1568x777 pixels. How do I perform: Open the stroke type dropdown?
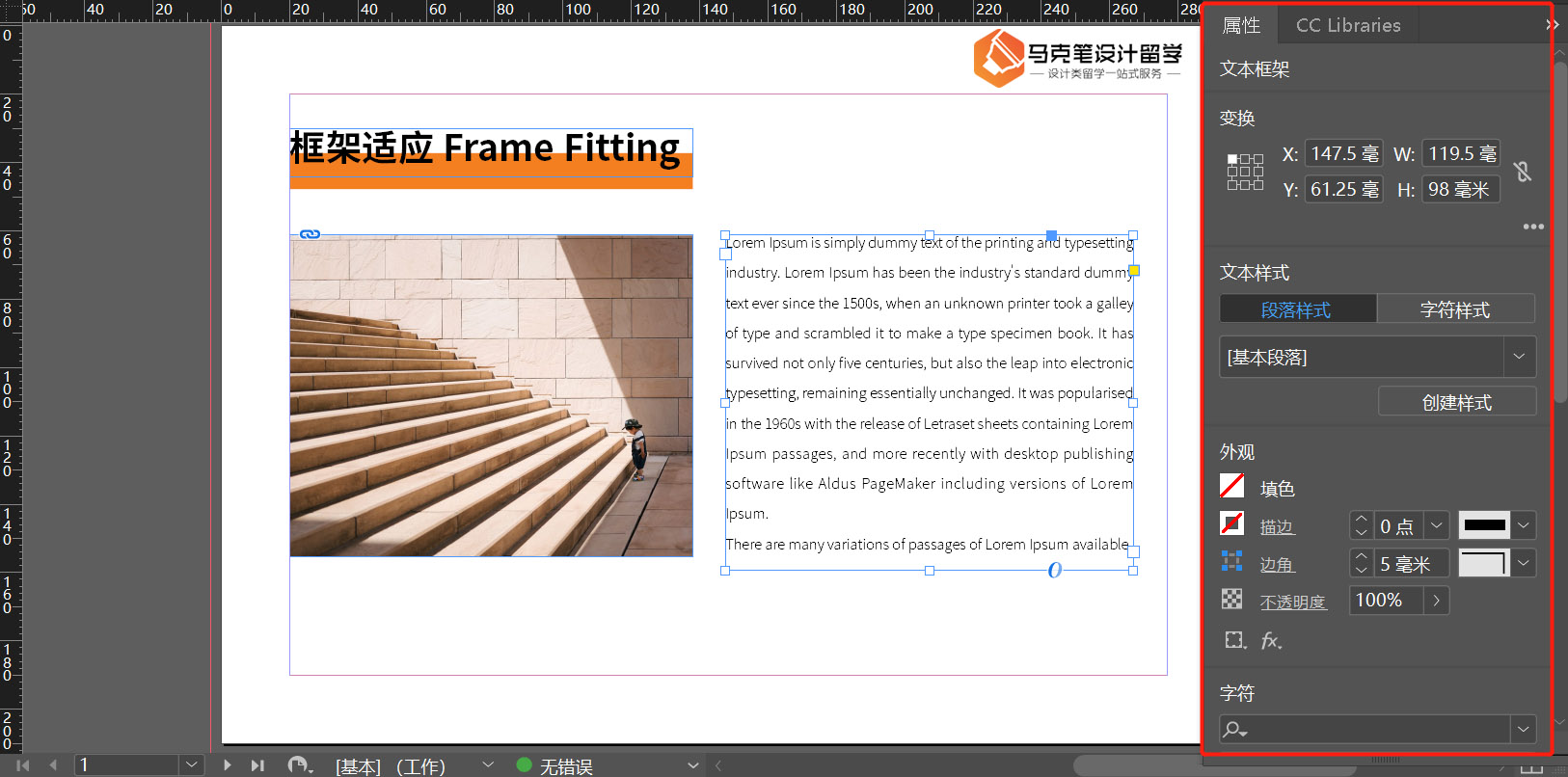(1524, 525)
